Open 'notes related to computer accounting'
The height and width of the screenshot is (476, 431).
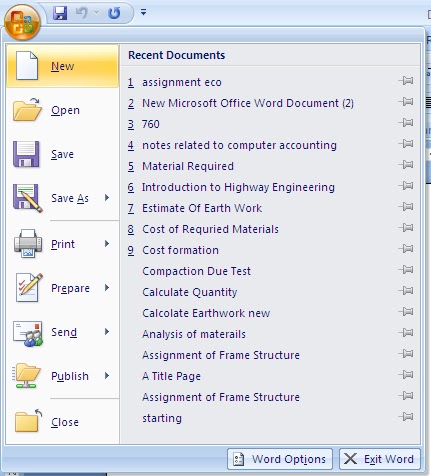239,145
